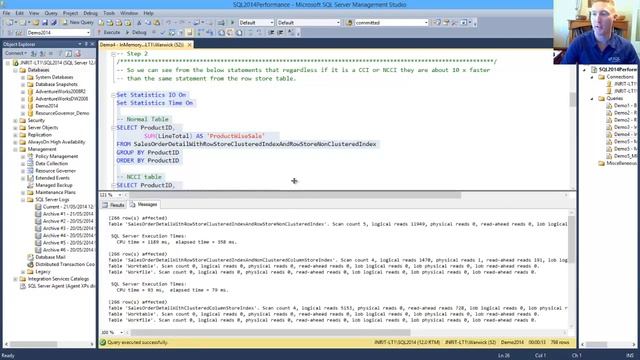Select Extended Events node
640x360 pixels.
(52, 178)
